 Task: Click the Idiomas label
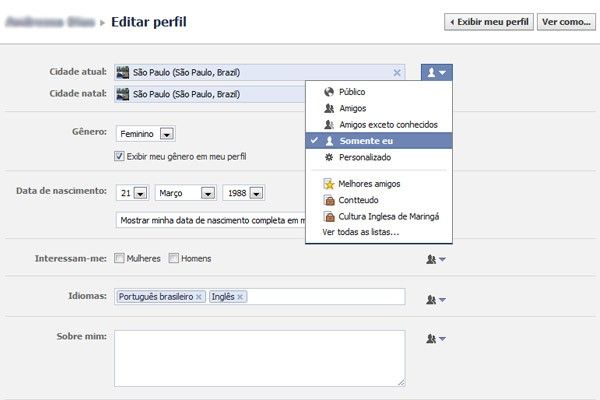tap(88, 296)
